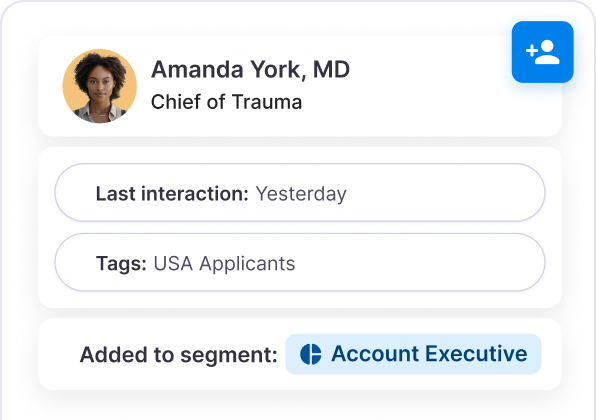Click the Added to segment label
The image size is (596, 420).
pyautogui.click(x=179, y=355)
